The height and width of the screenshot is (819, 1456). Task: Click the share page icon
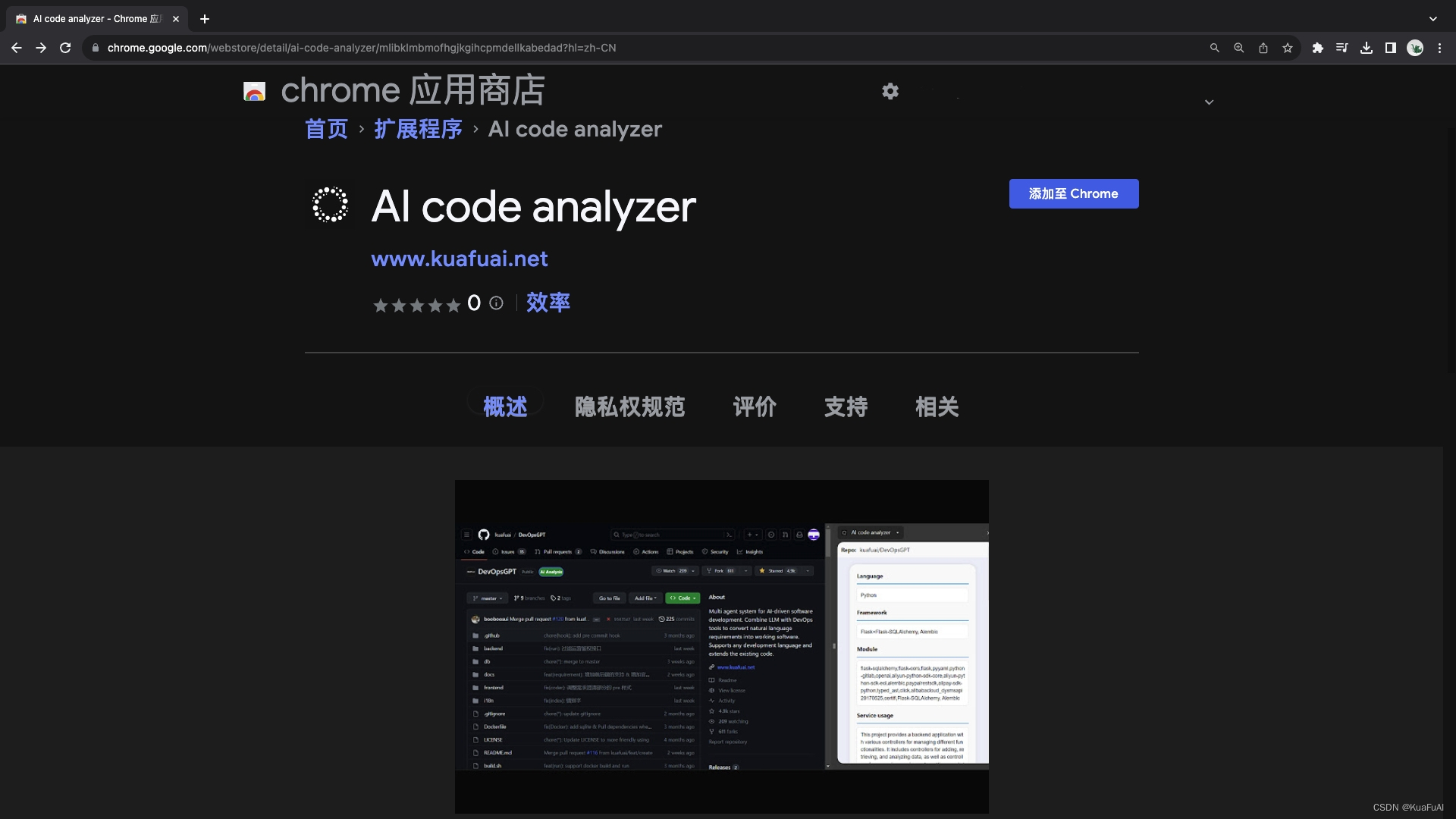(x=1263, y=48)
